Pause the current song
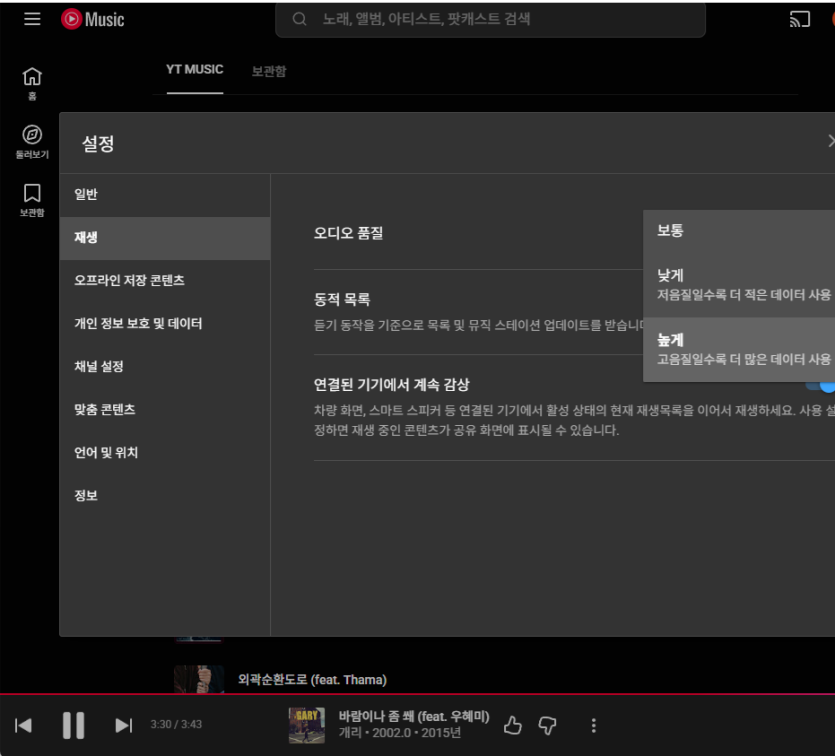 (73, 725)
